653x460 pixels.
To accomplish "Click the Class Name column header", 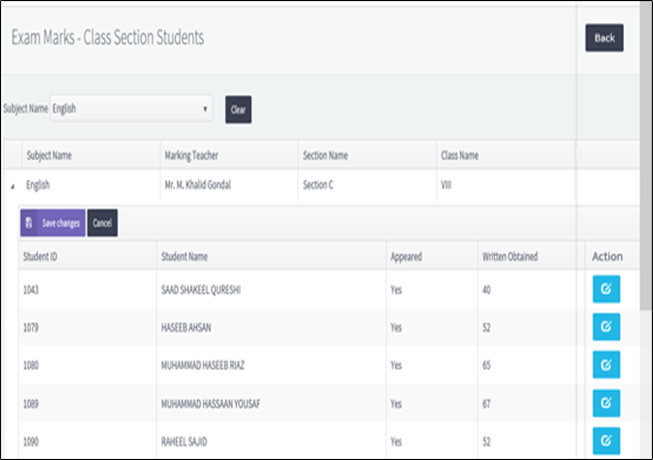I will (x=460, y=156).
